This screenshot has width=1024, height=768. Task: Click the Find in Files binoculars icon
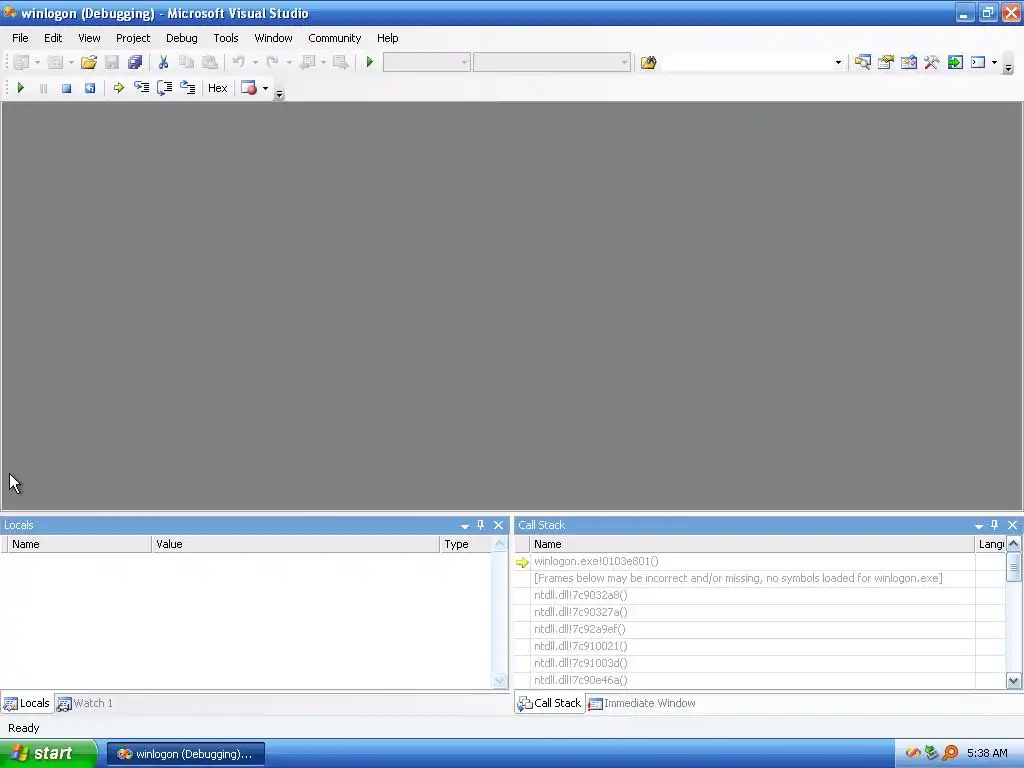648,63
